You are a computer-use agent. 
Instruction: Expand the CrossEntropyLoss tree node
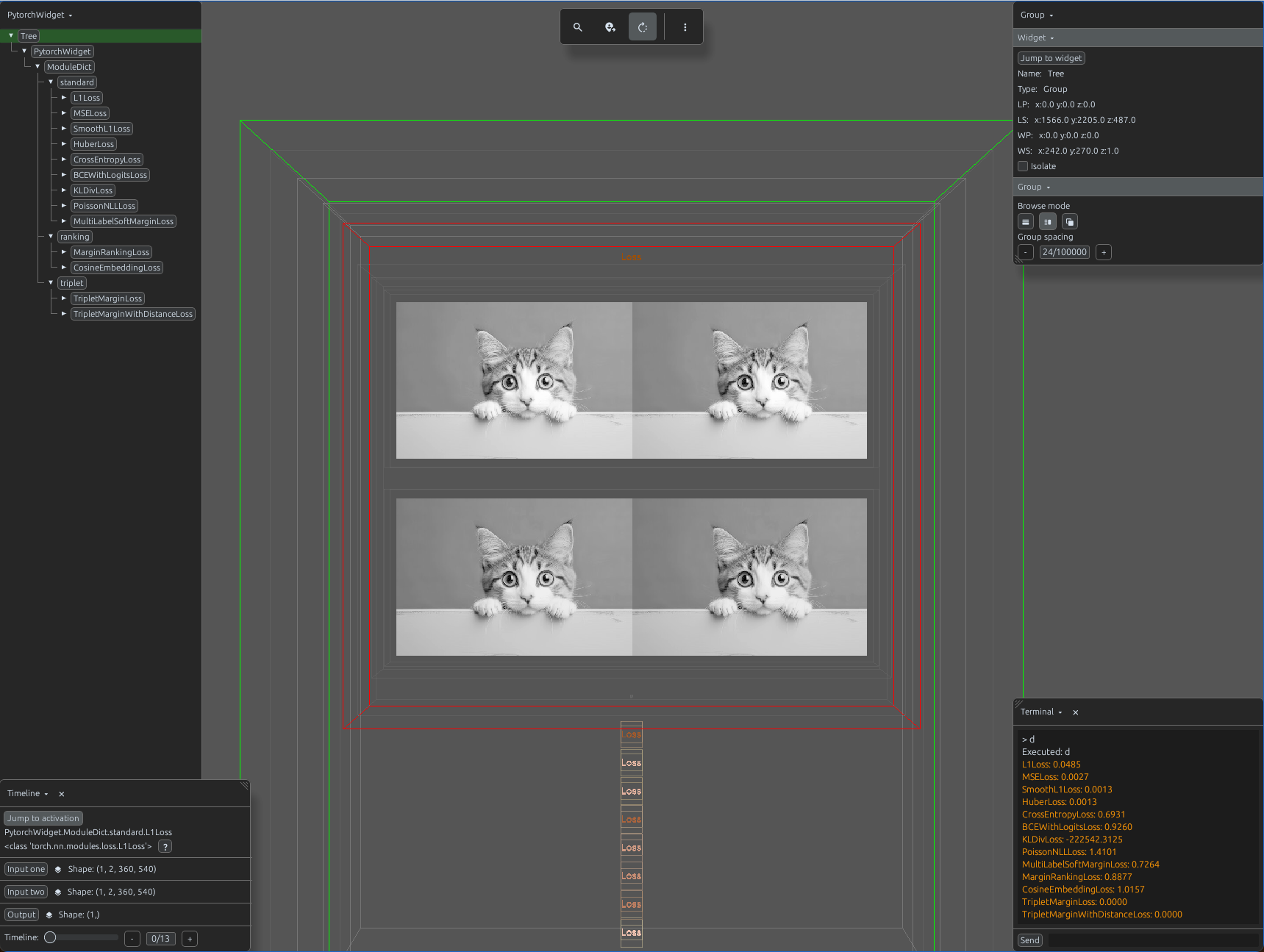tap(64, 159)
